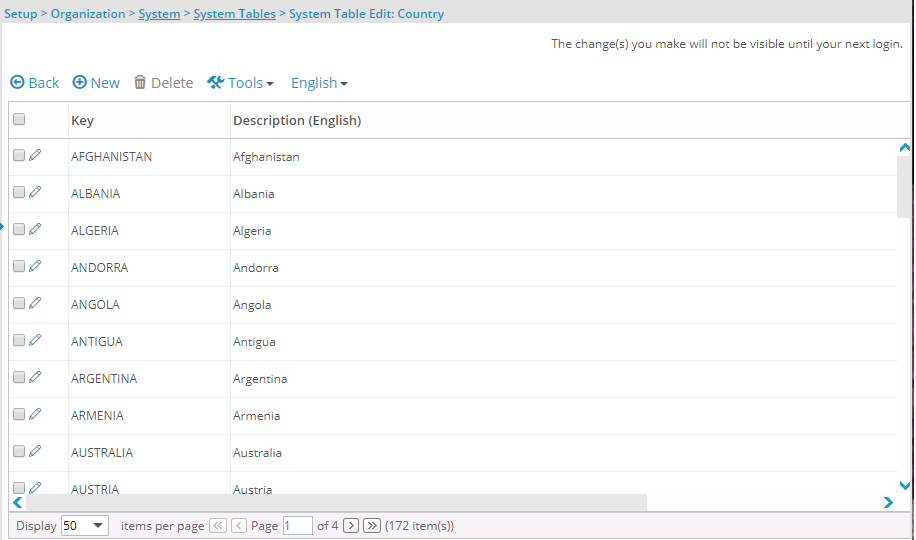Click the previous page arrow
Image resolution: width=916 pixels, height=540 pixels.
[238, 525]
